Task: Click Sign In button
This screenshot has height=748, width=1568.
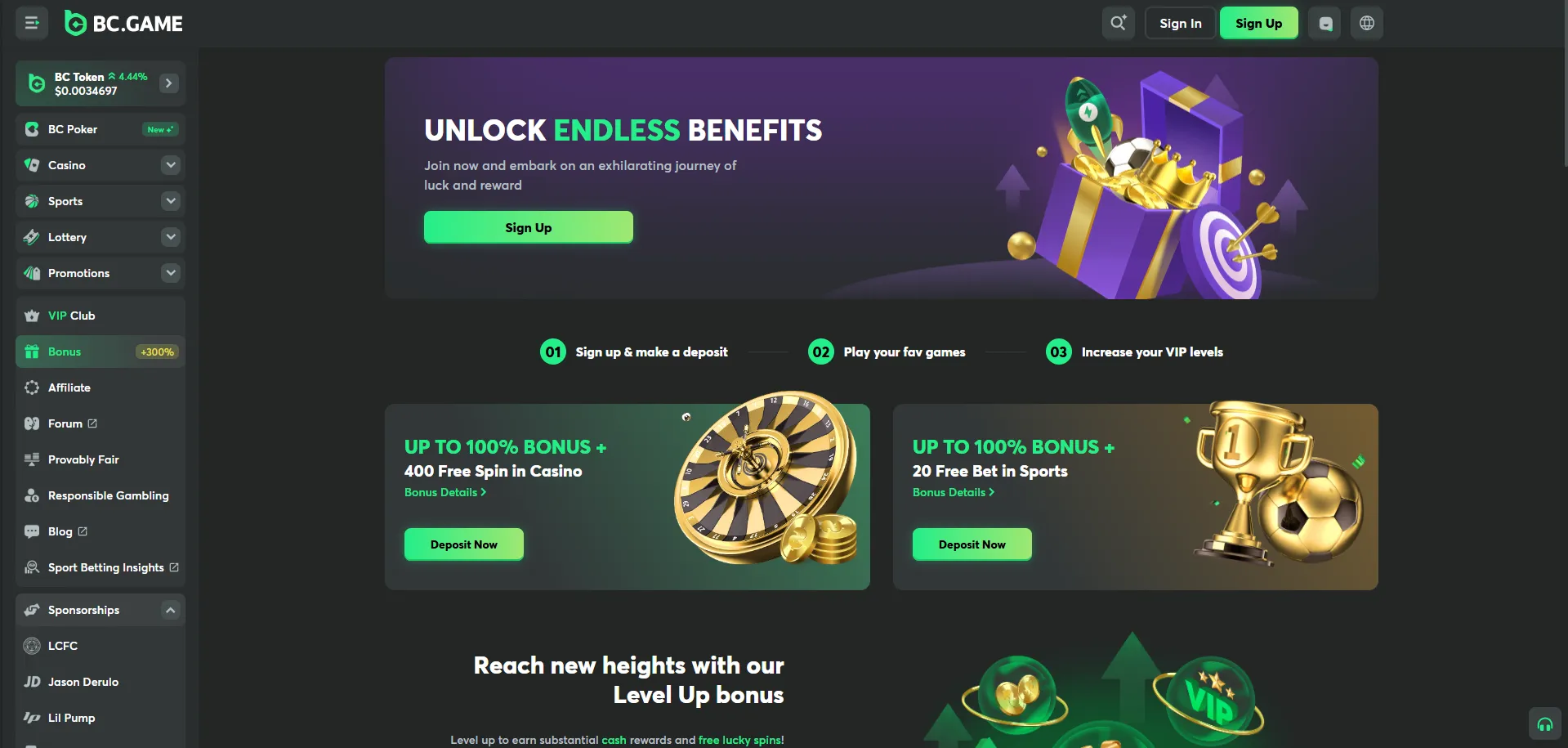Action: (x=1180, y=23)
